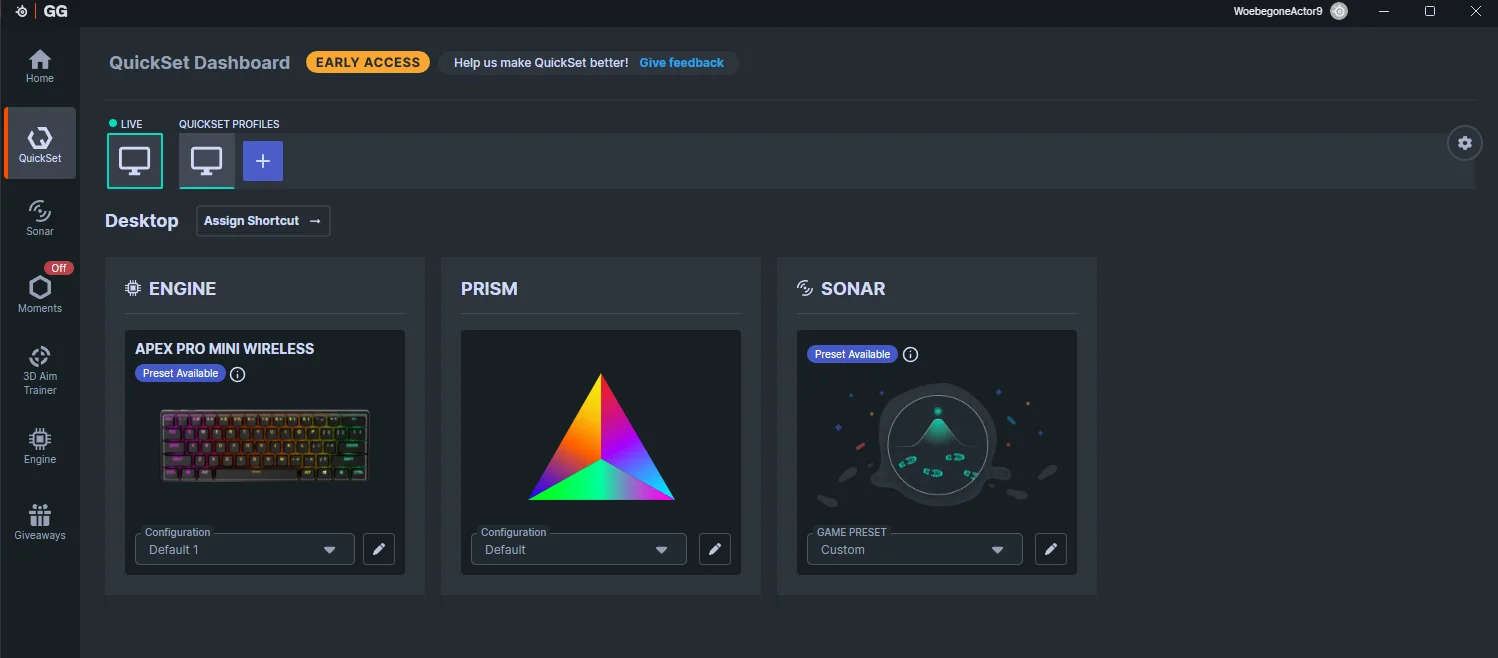The image size is (1498, 658).
Task: Minimize the GG window
Action: (x=1386, y=11)
